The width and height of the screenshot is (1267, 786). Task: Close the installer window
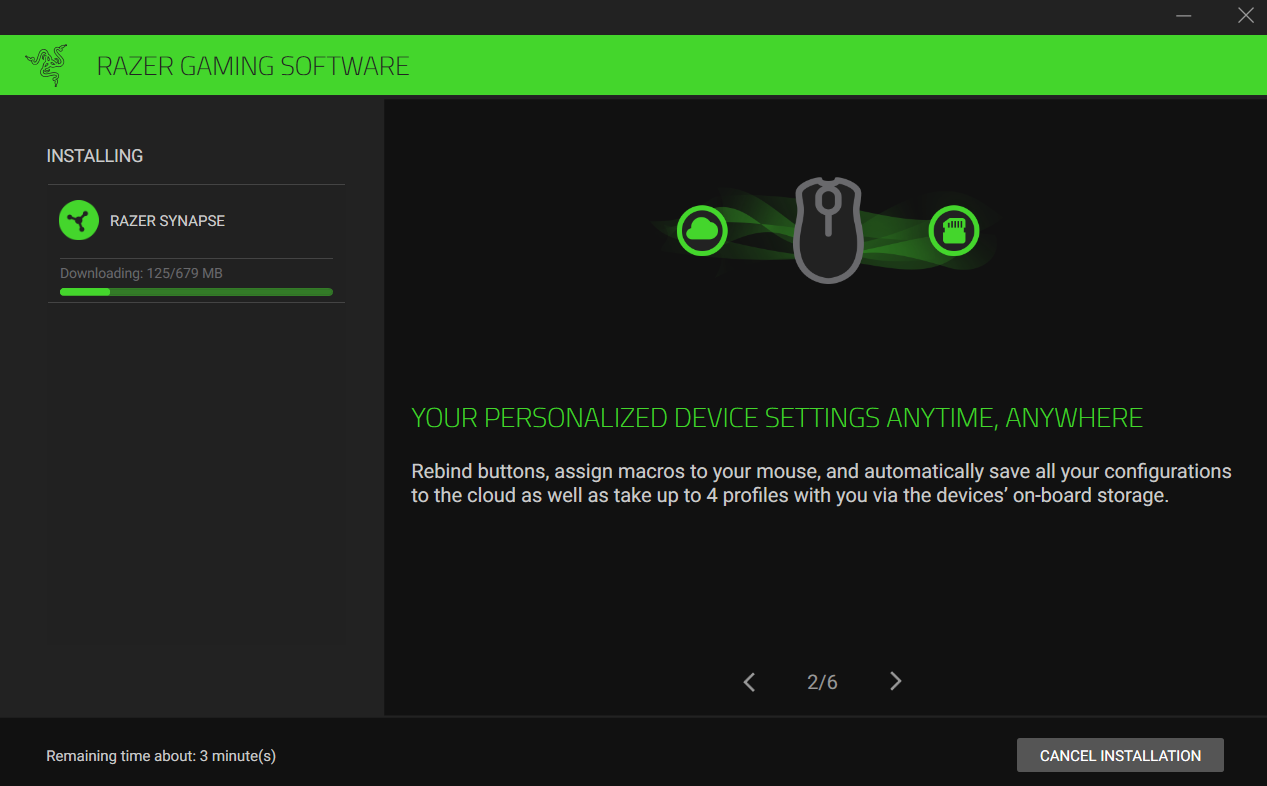pos(1245,15)
